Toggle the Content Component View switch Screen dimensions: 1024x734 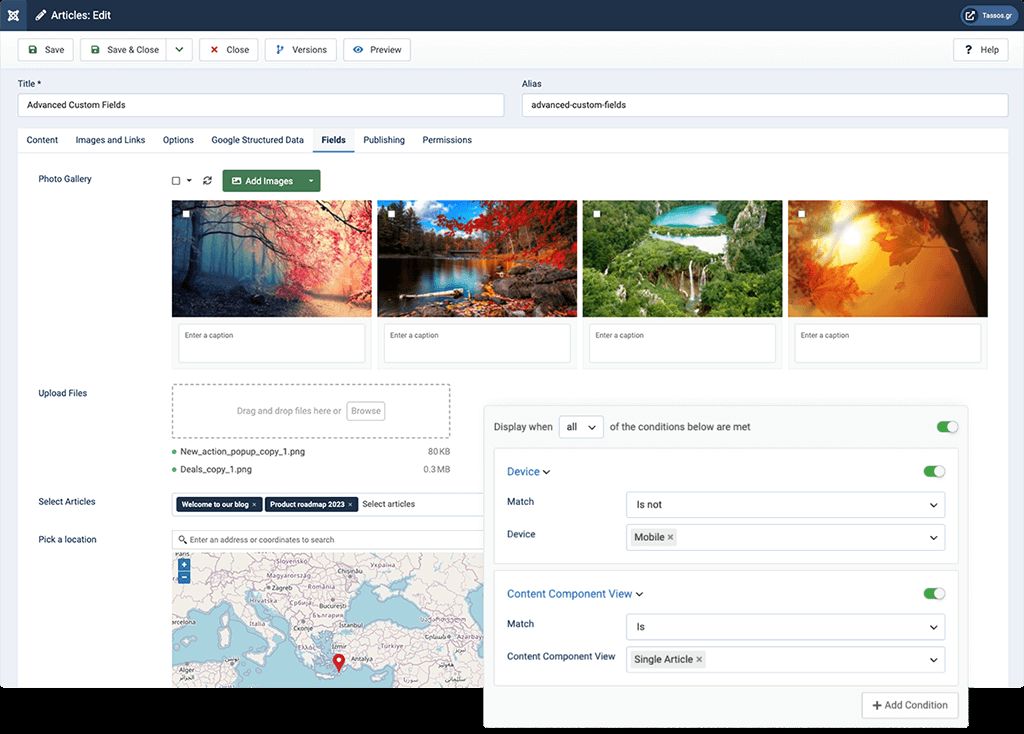934,594
